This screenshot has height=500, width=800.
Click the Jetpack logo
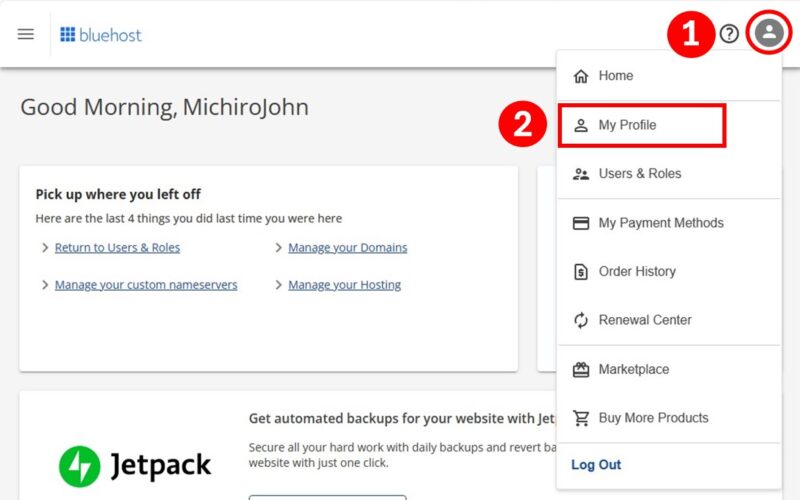point(135,465)
